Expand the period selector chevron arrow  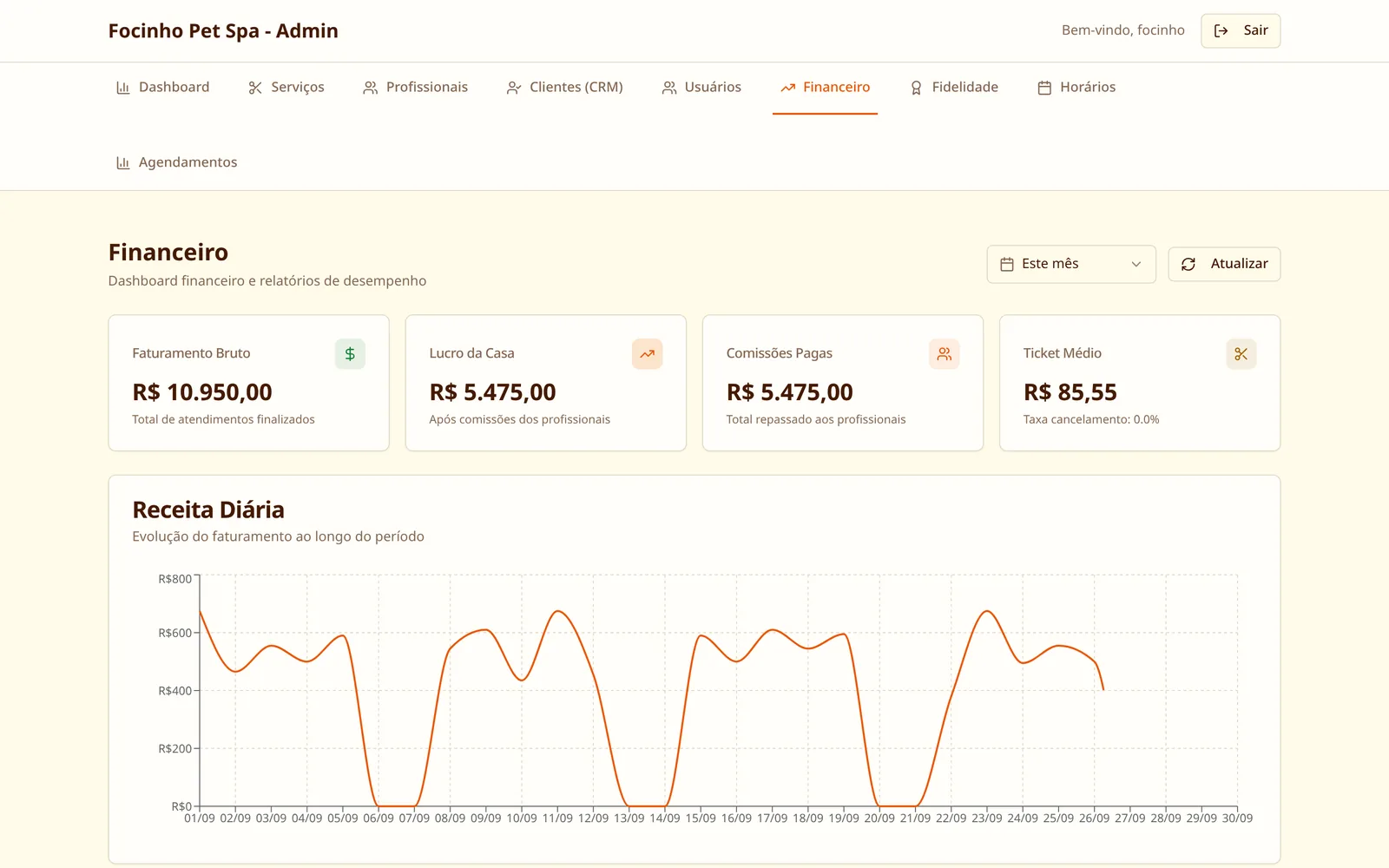[x=1136, y=264]
